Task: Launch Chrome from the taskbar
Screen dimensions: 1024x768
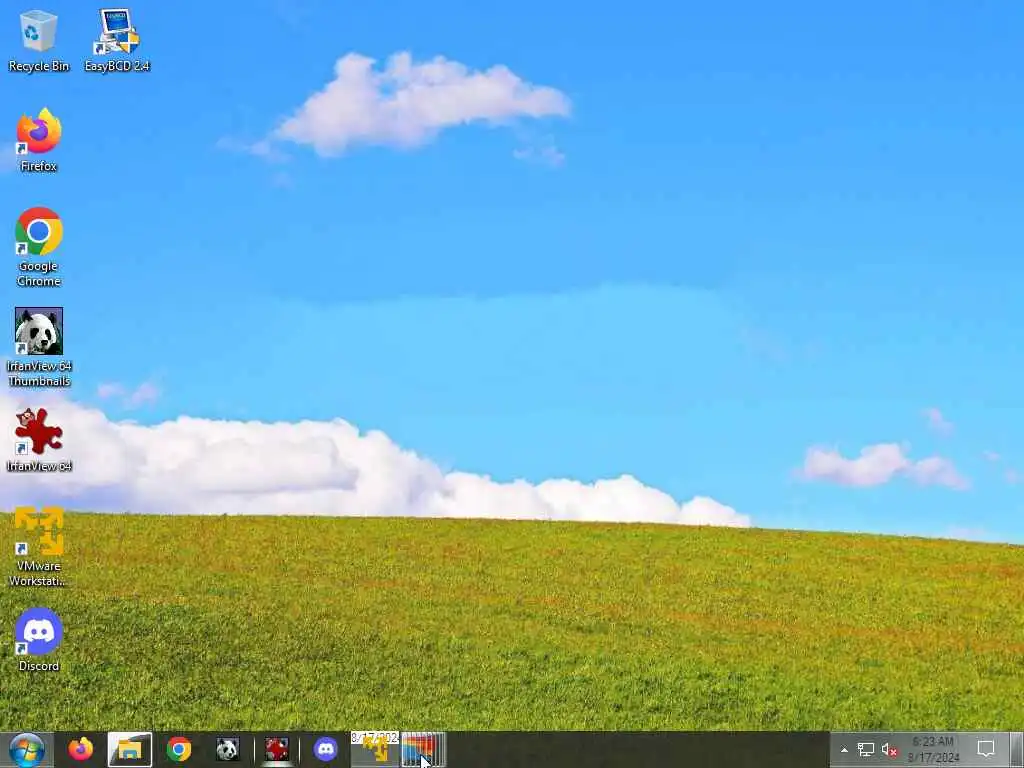Action: [178, 750]
